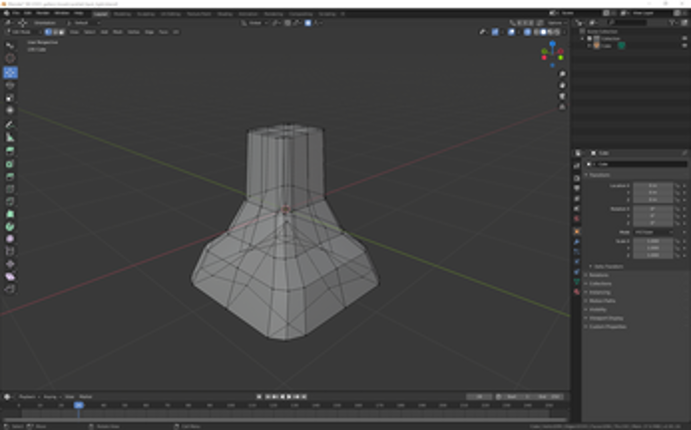Open the viewport Options dropdown

[x=557, y=23]
